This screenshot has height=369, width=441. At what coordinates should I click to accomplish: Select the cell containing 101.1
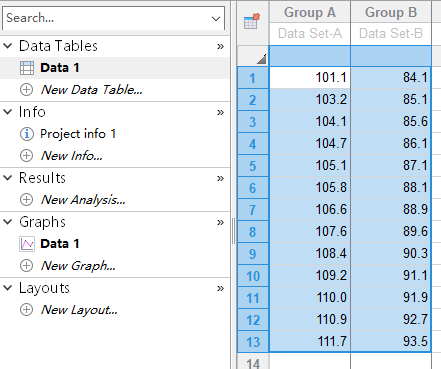310,78
